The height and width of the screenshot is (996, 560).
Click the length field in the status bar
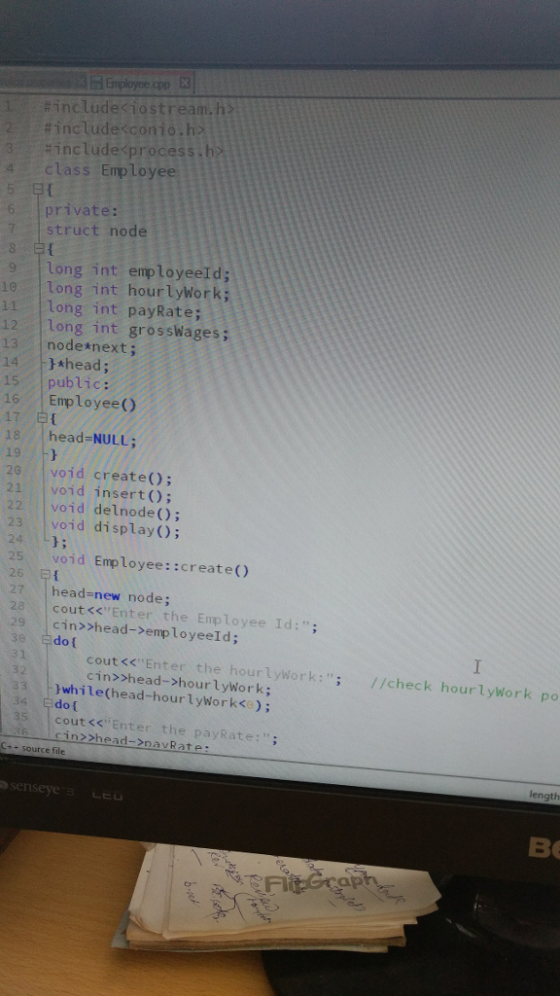544,795
